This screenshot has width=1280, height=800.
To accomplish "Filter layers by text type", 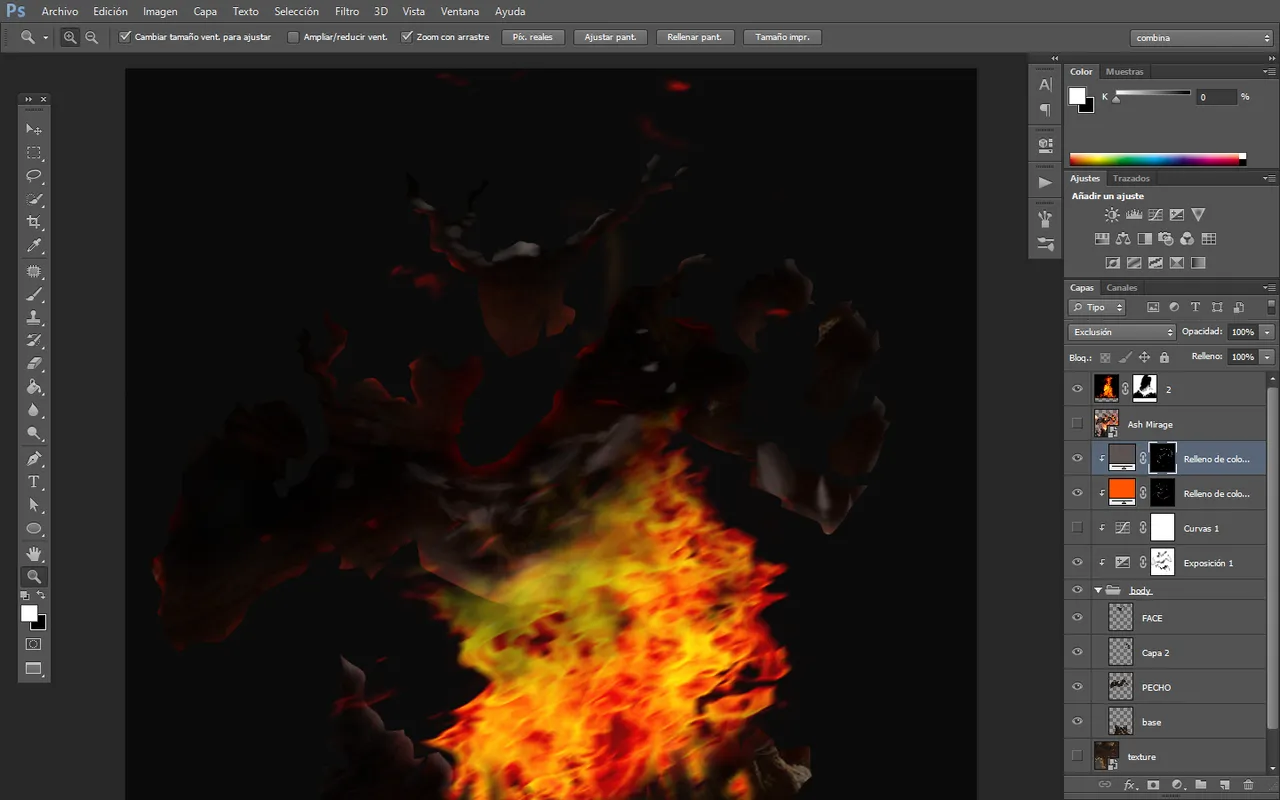I will pyautogui.click(x=1195, y=308).
